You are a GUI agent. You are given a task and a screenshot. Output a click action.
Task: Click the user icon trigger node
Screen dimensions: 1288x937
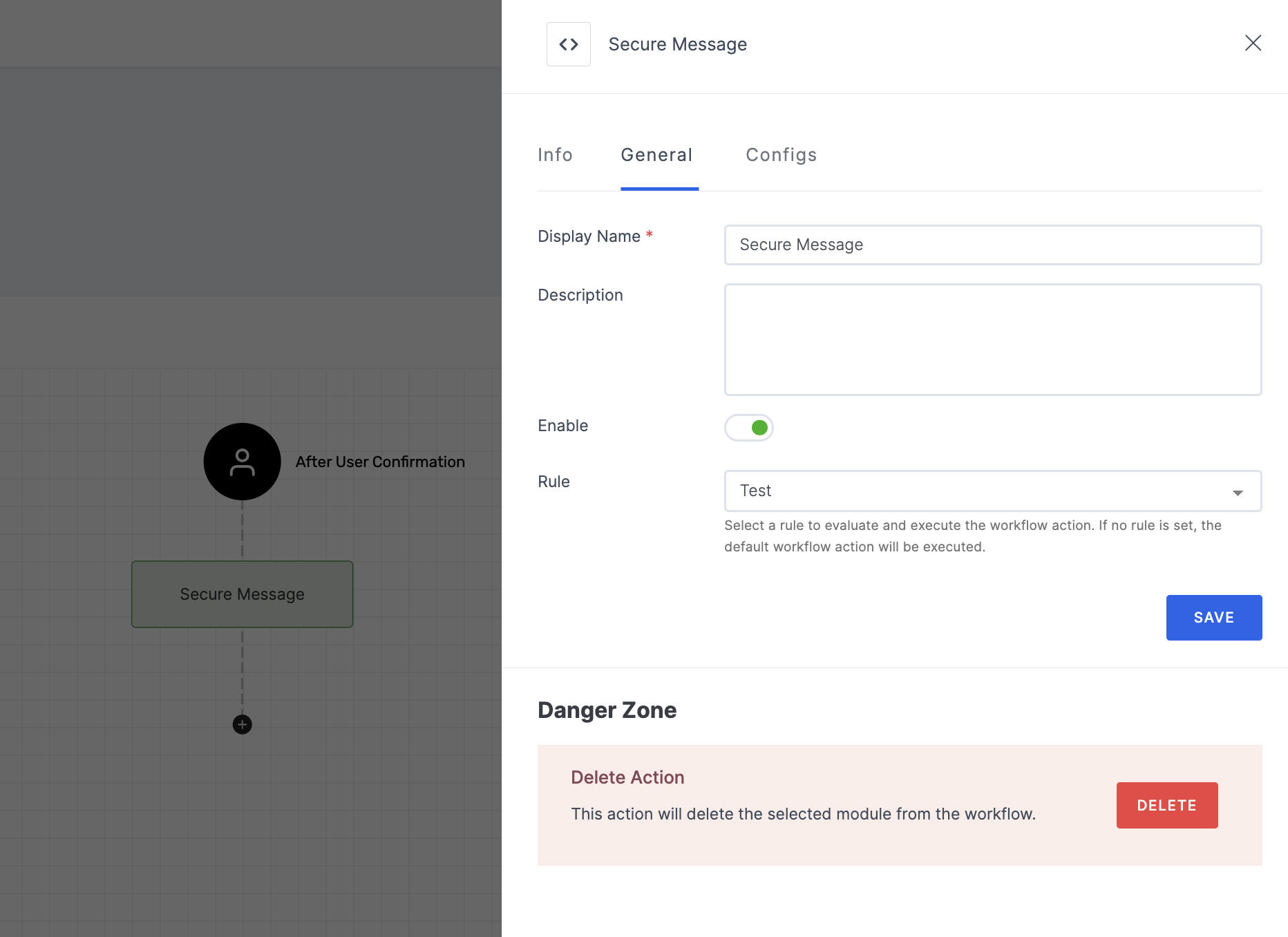tap(242, 462)
